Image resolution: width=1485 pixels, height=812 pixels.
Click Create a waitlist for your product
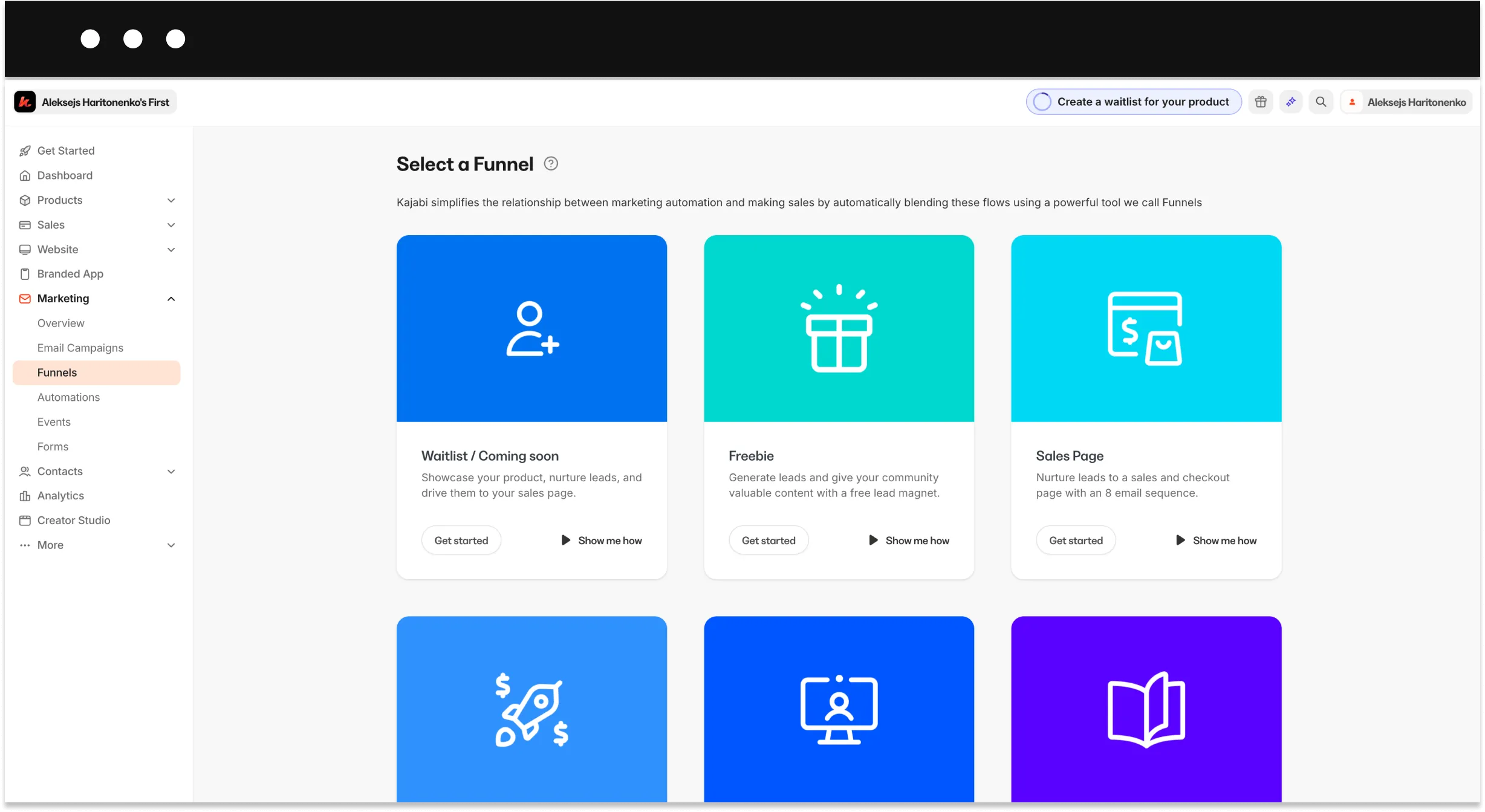1134,102
